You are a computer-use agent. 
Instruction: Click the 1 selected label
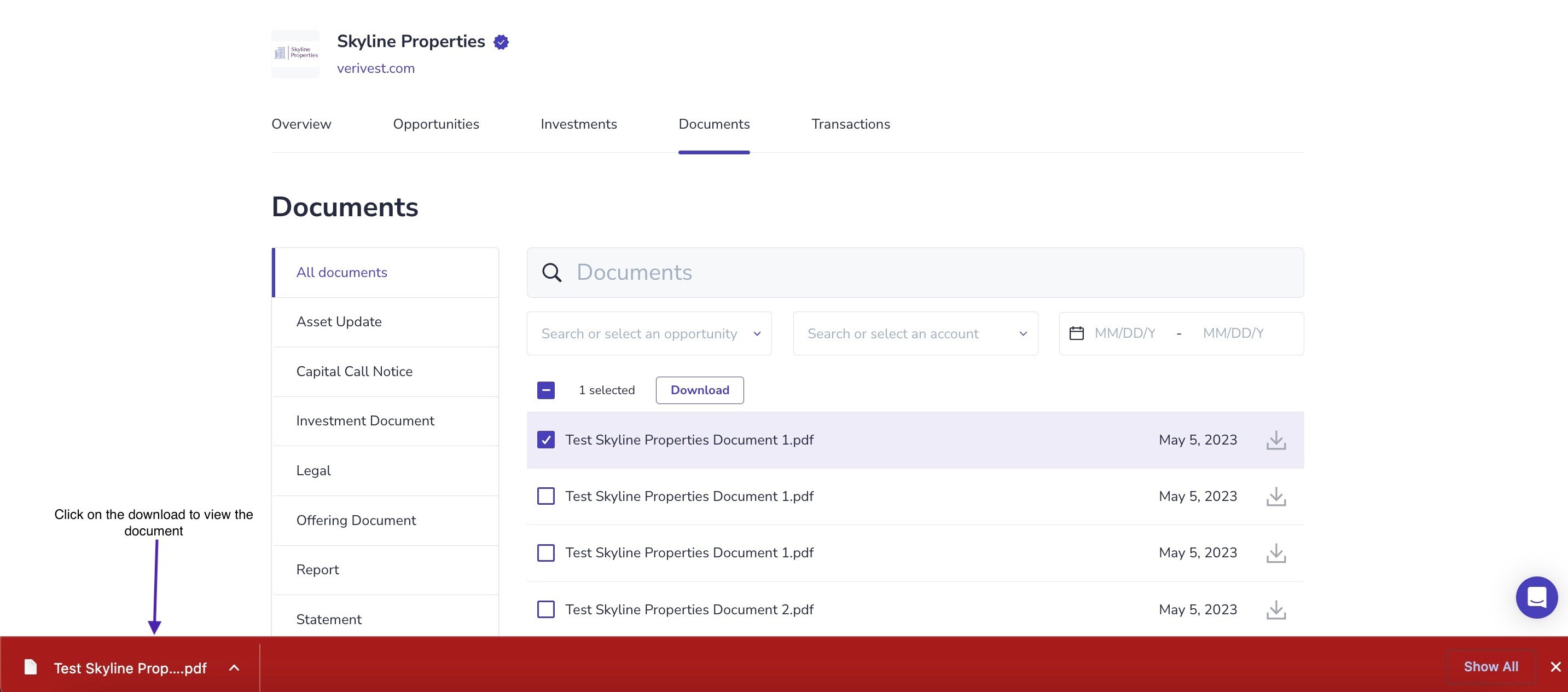tap(606, 390)
